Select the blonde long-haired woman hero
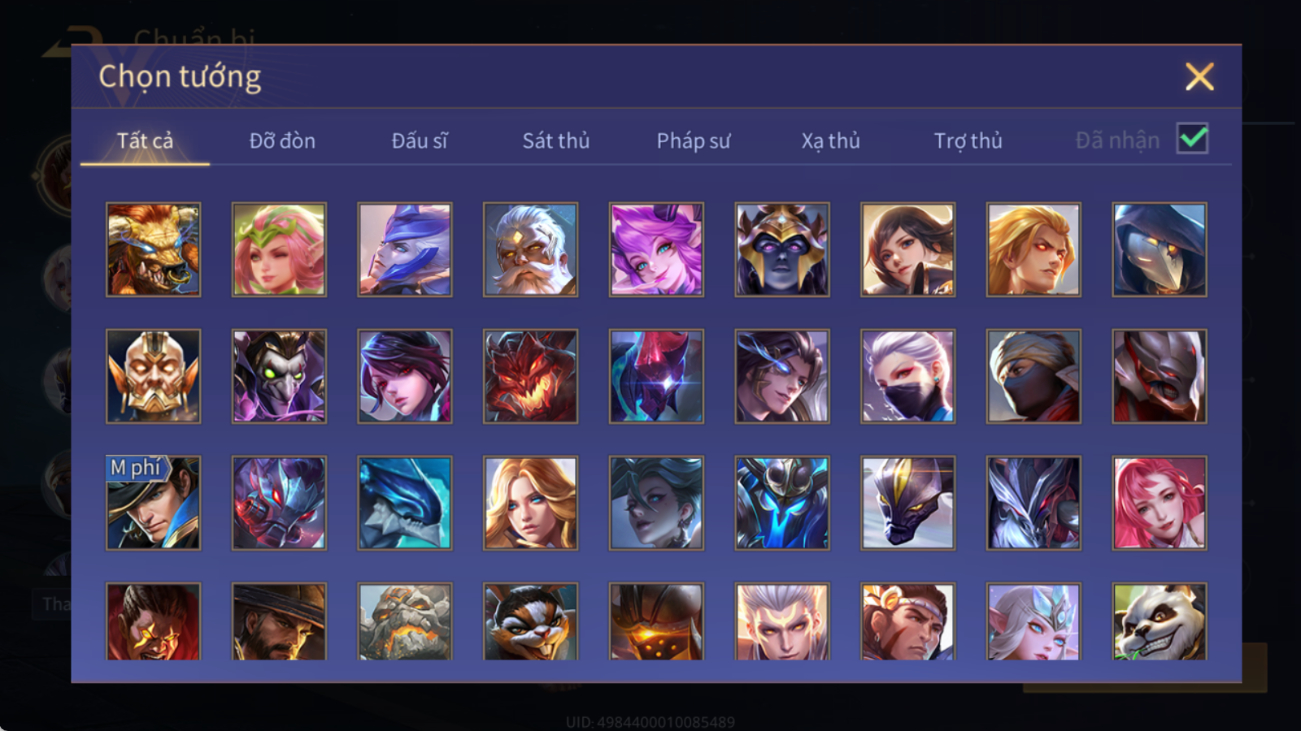The width and height of the screenshot is (1301, 731). click(530, 503)
